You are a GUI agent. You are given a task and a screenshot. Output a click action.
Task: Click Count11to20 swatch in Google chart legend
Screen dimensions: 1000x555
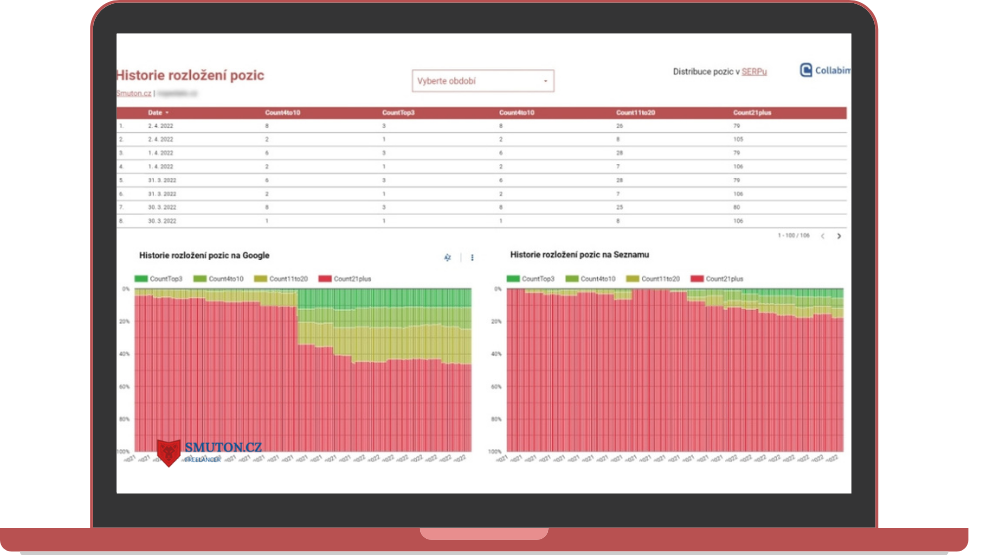coord(260,279)
